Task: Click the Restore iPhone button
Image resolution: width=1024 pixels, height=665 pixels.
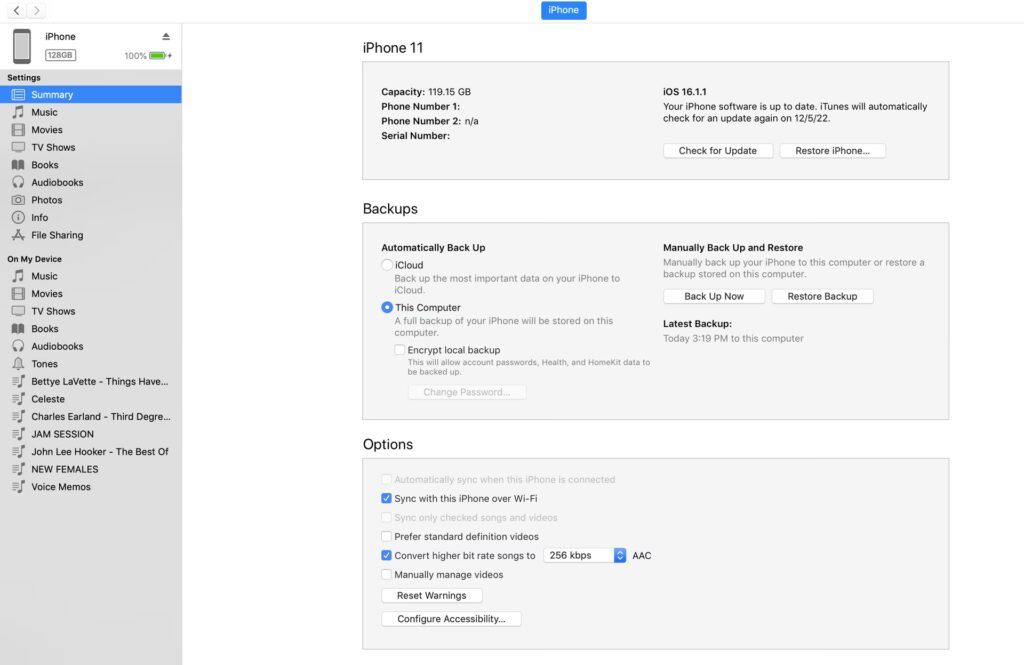Action: click(832, 151)
